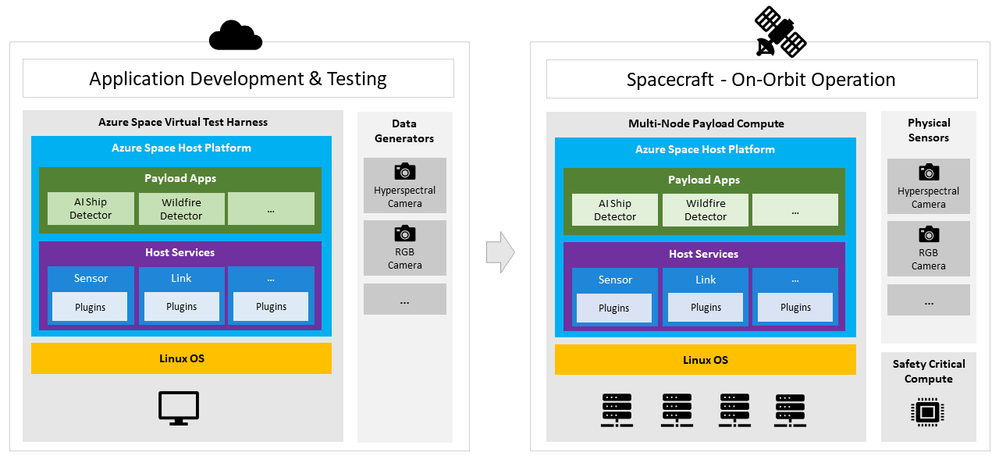Viewport: 999px width, 460px height.
Task: Click the Link service label in spacecraft panel
Action: click(x=705, y=280)
